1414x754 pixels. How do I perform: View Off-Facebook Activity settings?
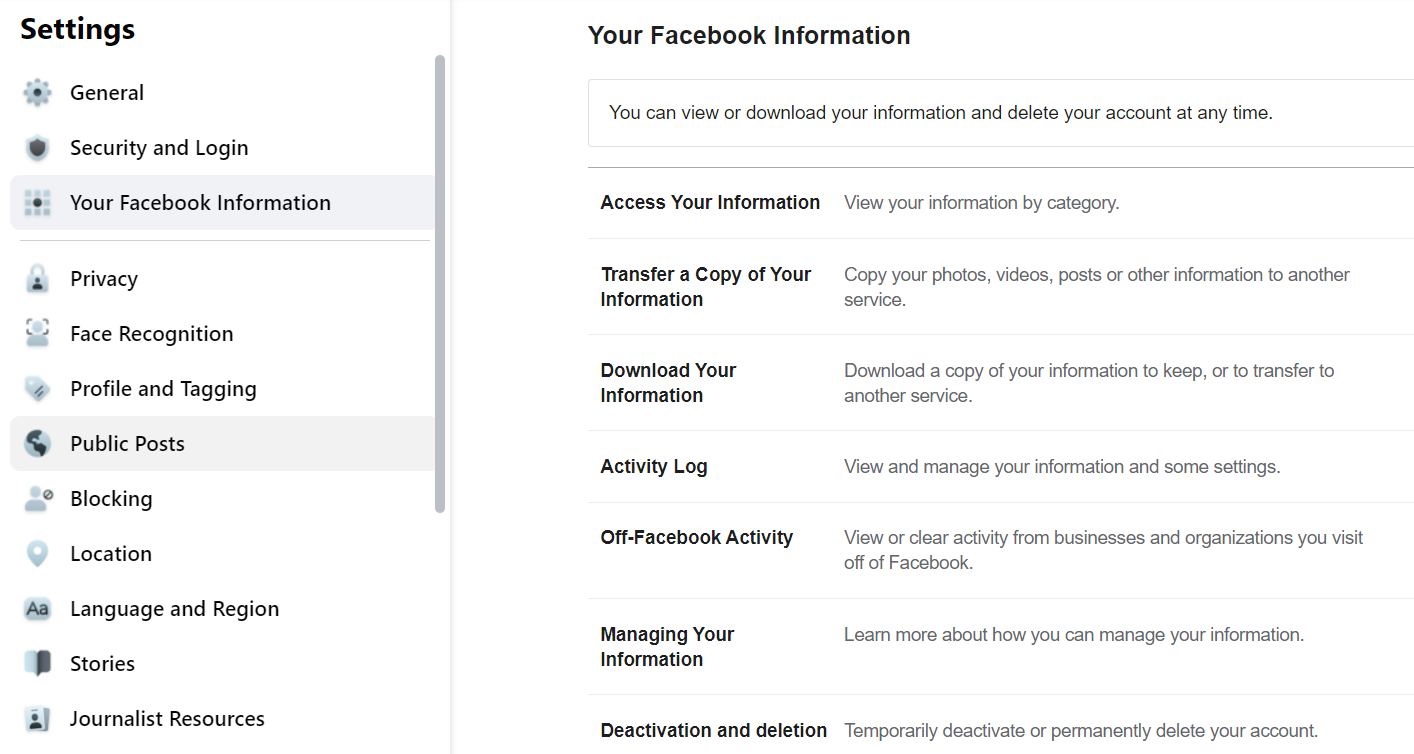(x=1001, y=550)
